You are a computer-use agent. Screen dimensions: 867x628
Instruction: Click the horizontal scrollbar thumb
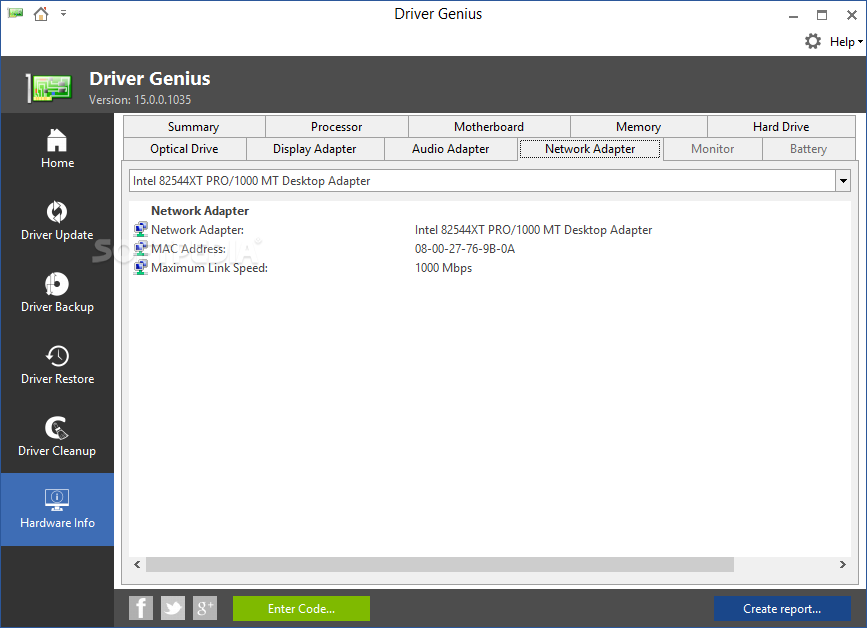[440, 564]
